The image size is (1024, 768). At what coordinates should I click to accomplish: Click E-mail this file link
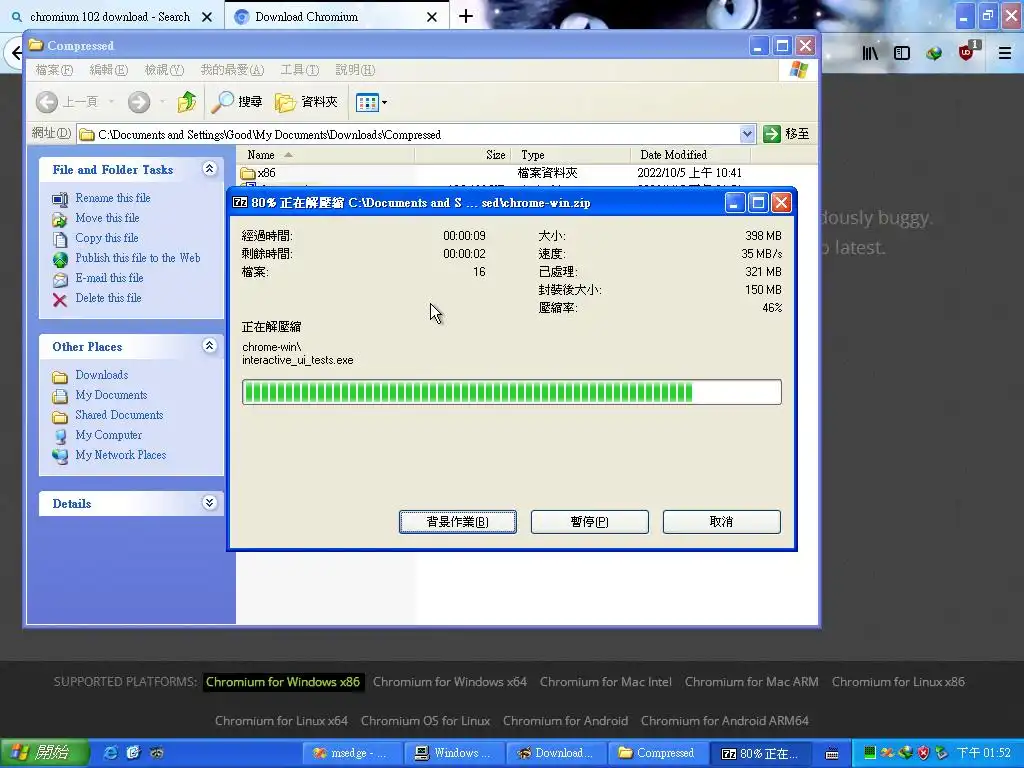point(109,278)
